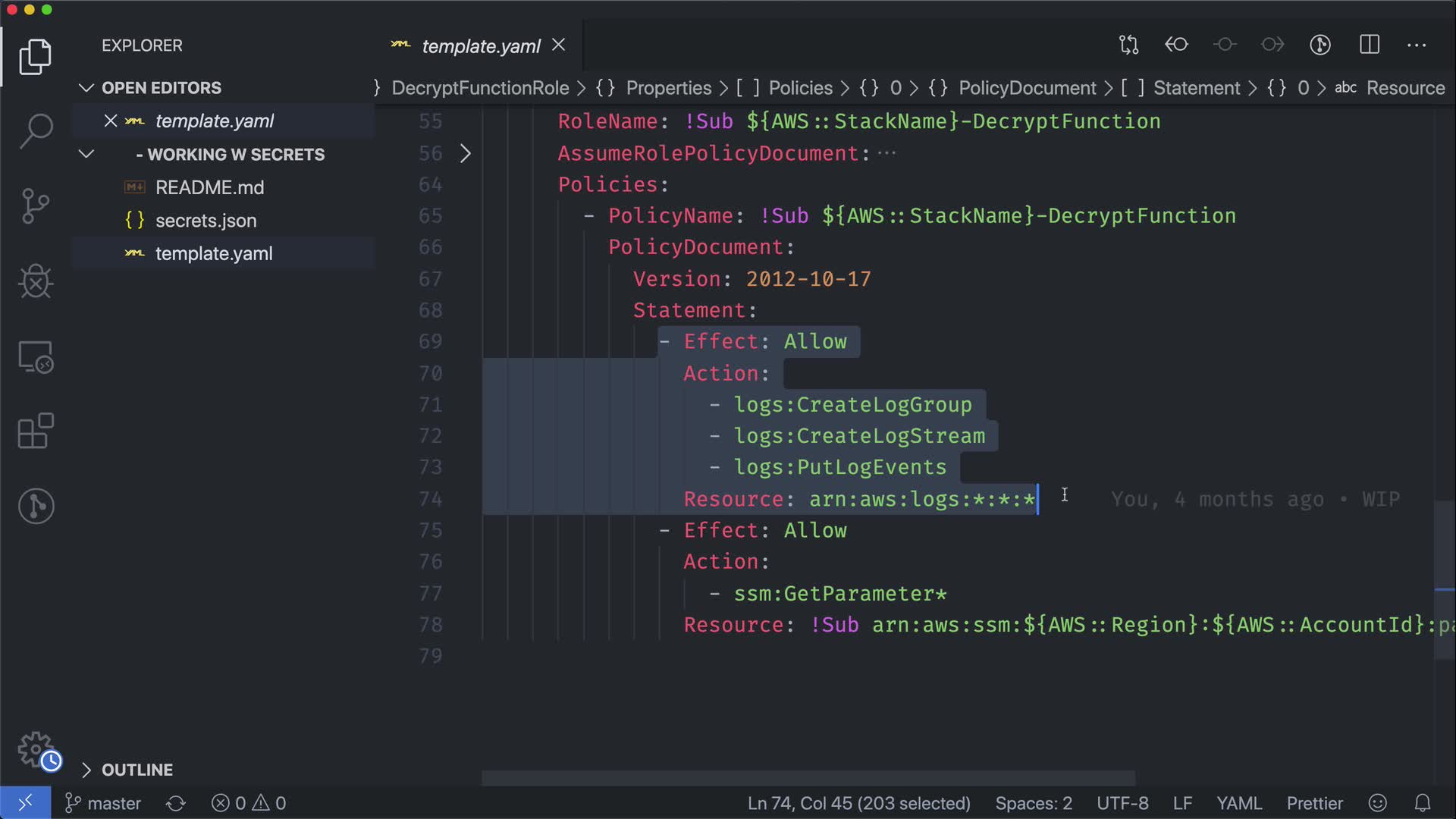Viewport: 1456px width, 819px height.
Task: Open the Extensions view
Action: click(x=36, y=431)
